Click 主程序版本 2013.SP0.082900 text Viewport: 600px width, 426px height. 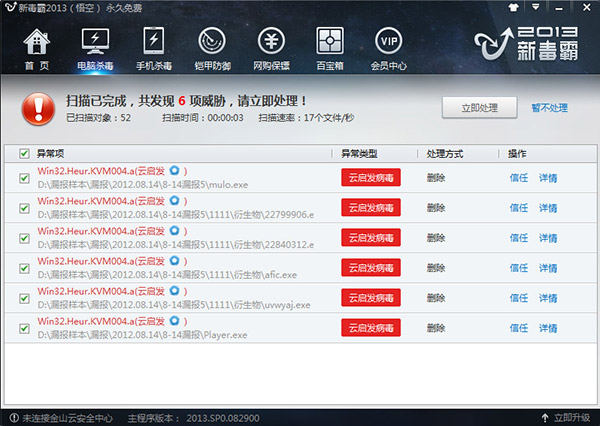(193, 418)
